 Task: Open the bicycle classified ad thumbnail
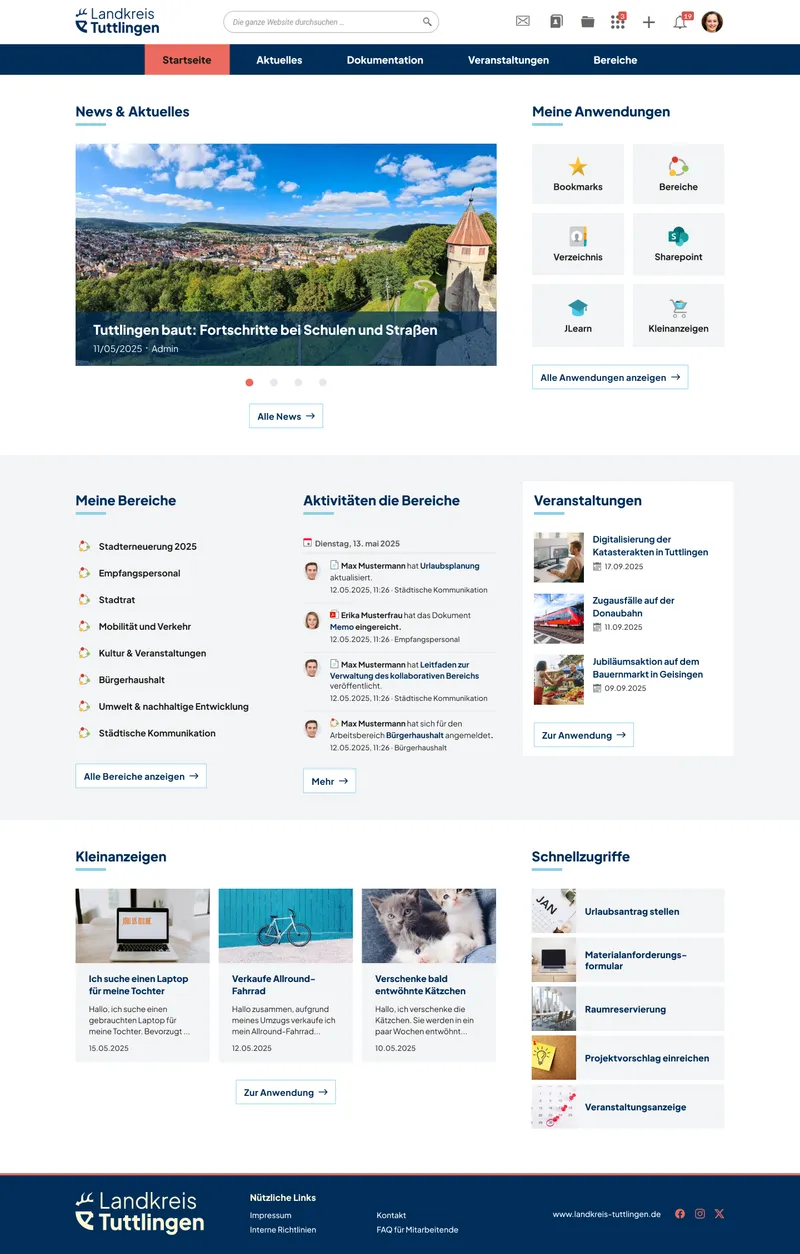pos(286,926)
